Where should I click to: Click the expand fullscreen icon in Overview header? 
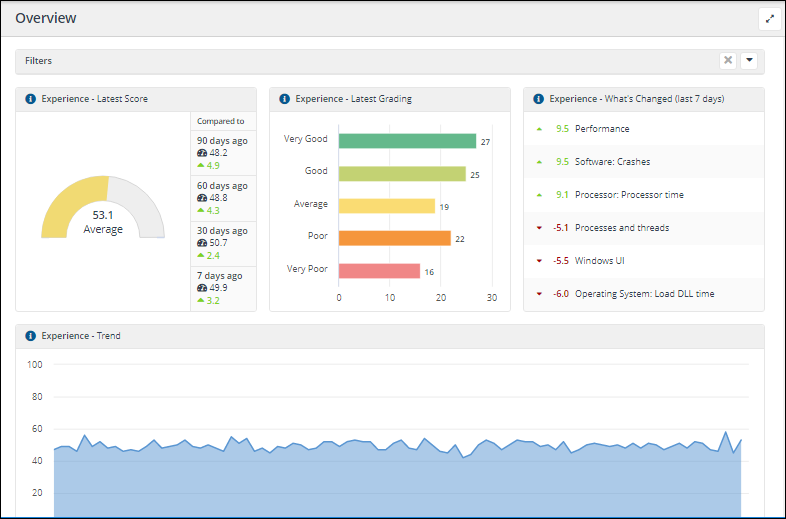(769, 18)
